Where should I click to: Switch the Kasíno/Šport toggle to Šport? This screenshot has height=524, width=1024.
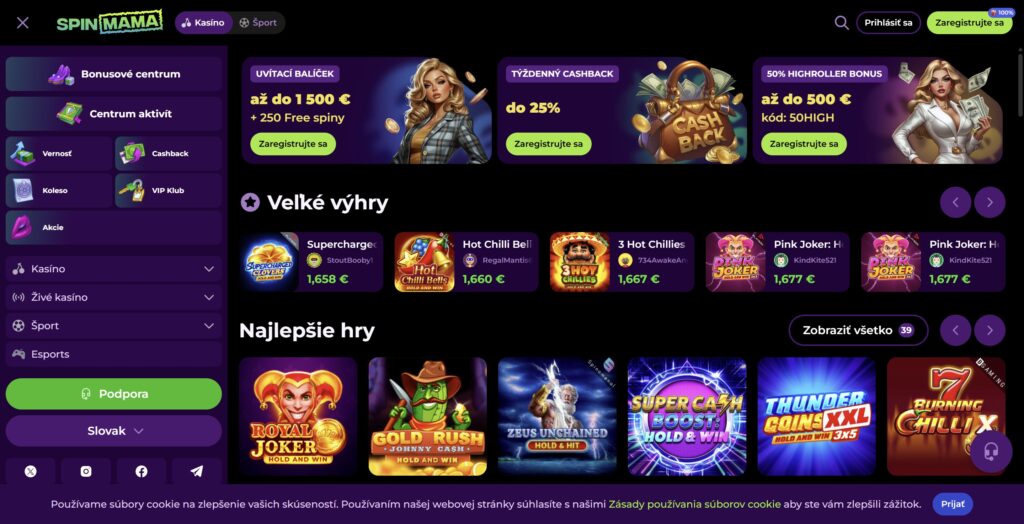[x=259, y=22]
